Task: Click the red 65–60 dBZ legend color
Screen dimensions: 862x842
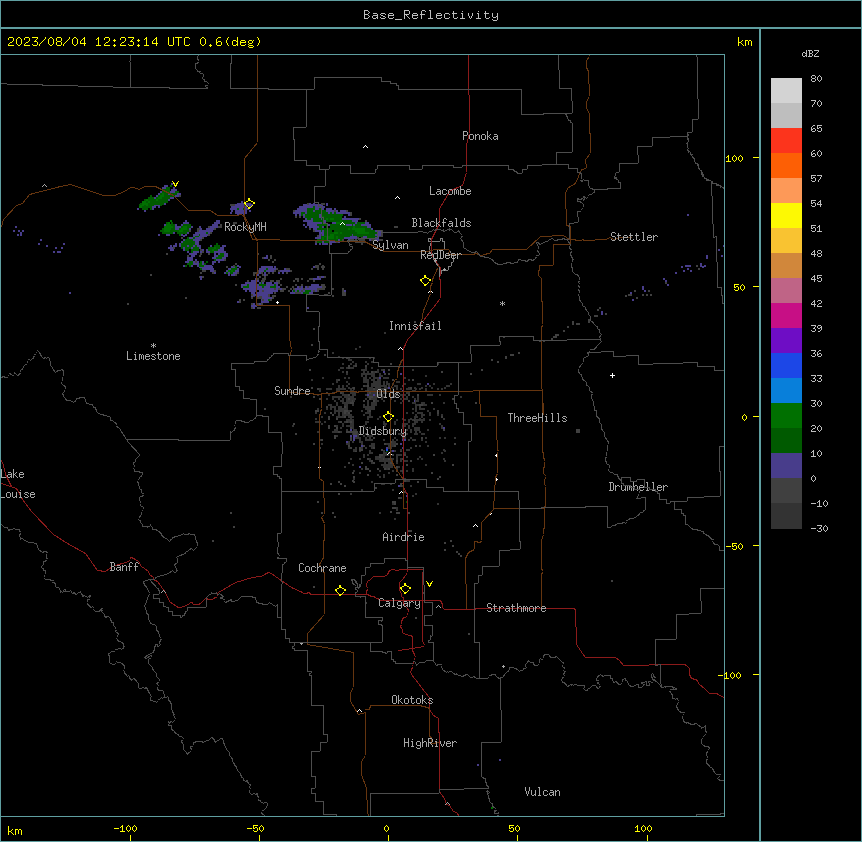Action: coord(786,141)
